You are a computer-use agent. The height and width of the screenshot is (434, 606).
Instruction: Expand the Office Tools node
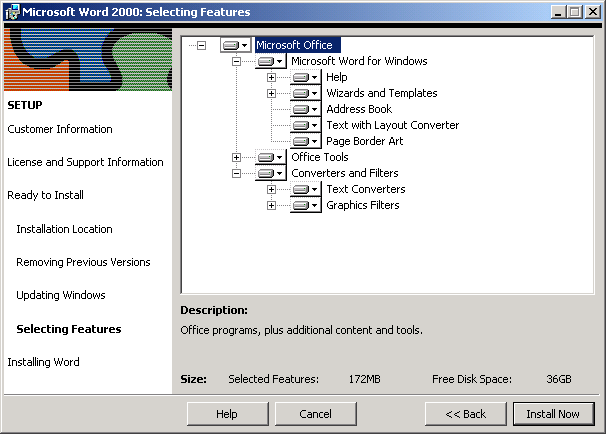[236, 157]
